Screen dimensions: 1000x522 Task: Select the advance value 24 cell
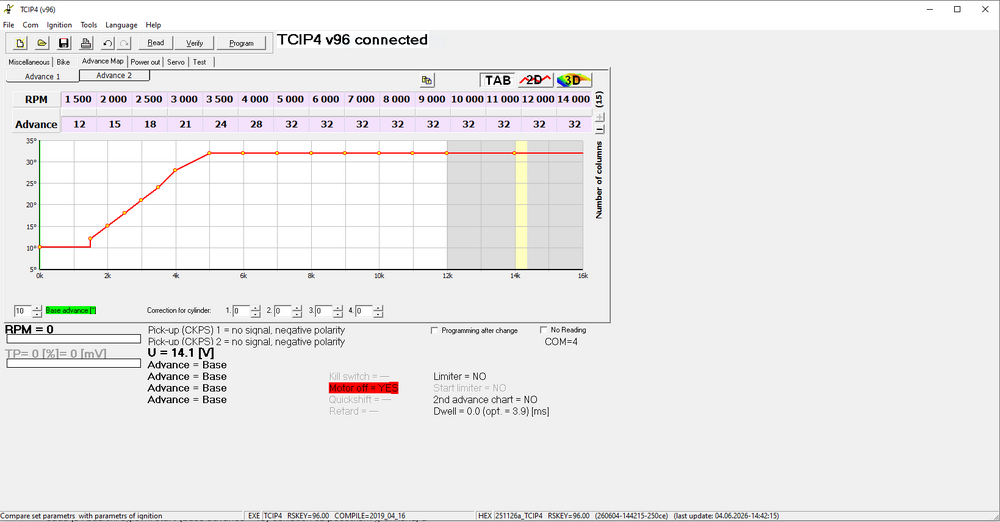(221, 124)
